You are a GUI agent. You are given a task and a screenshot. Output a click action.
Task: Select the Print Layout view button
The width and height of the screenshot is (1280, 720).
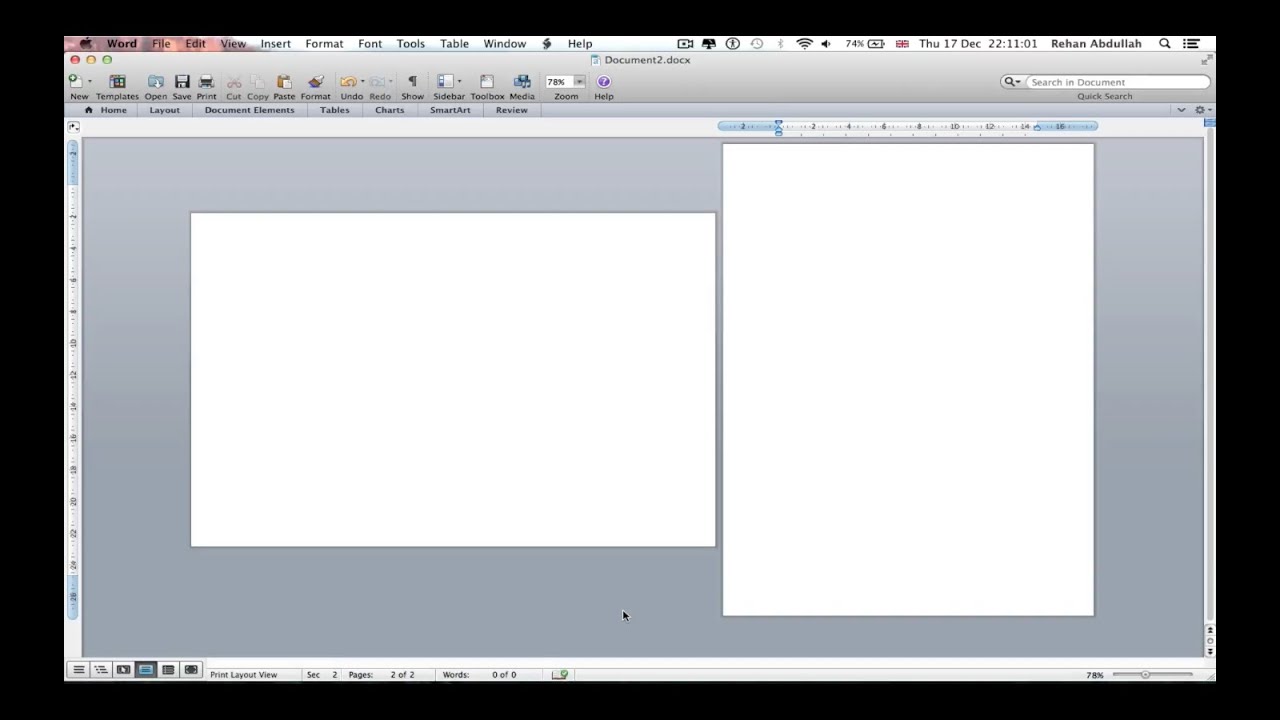click(146, 670)
